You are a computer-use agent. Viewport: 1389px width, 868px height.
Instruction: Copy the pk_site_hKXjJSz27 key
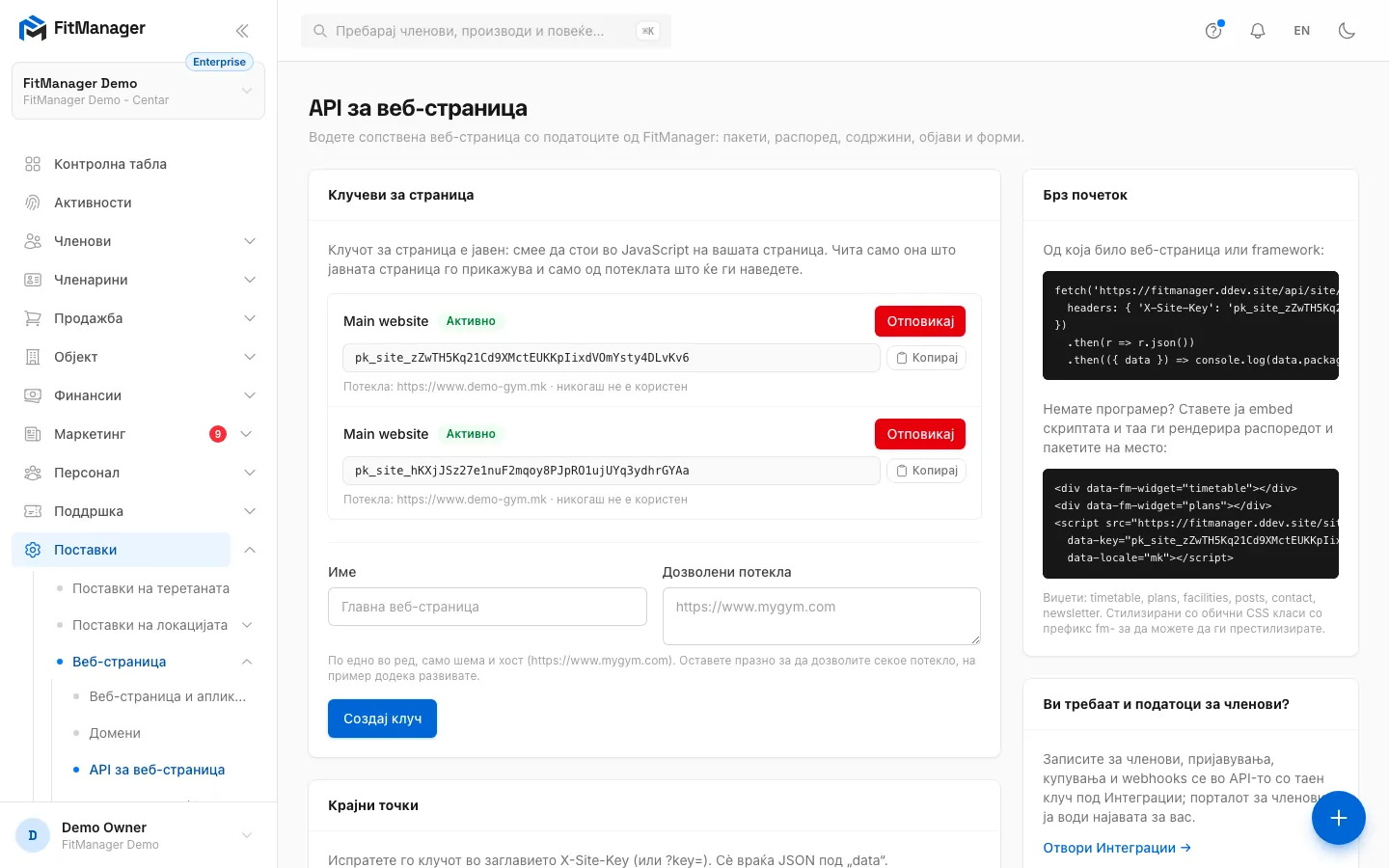926,471
